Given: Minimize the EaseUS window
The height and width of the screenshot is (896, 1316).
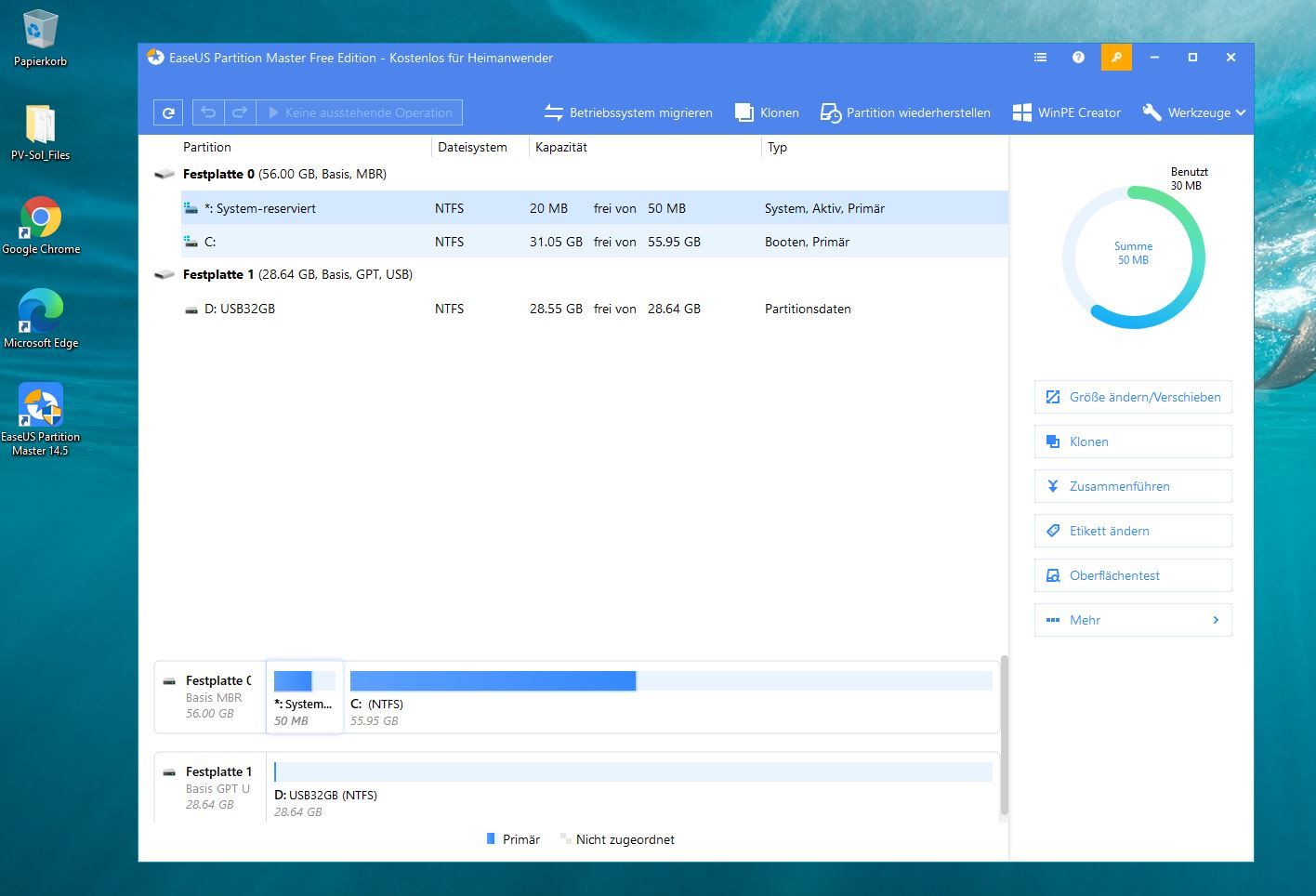Looking at the screenshot, I should (1154, 58).
